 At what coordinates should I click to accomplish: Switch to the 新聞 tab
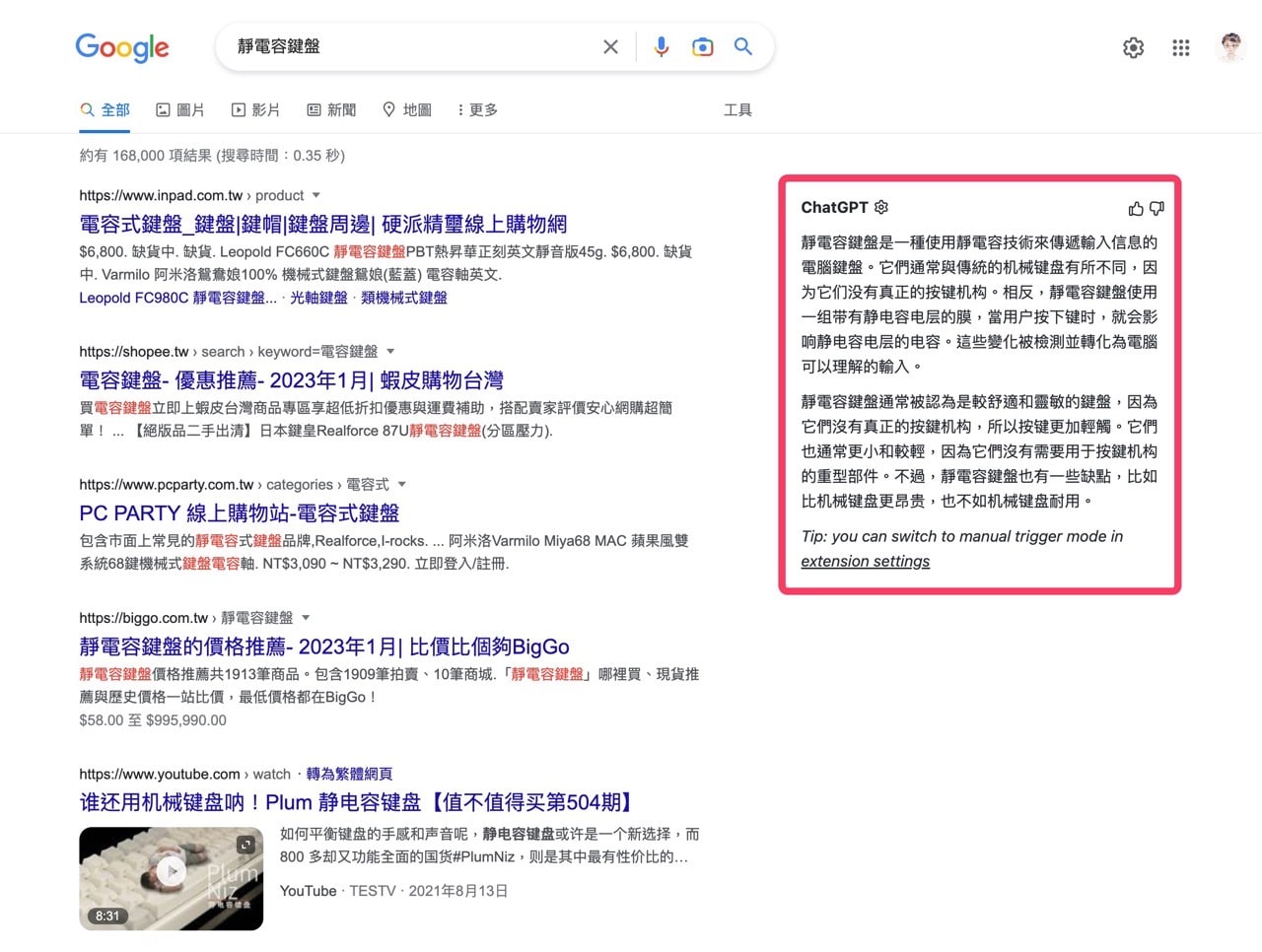pos(331,109)
